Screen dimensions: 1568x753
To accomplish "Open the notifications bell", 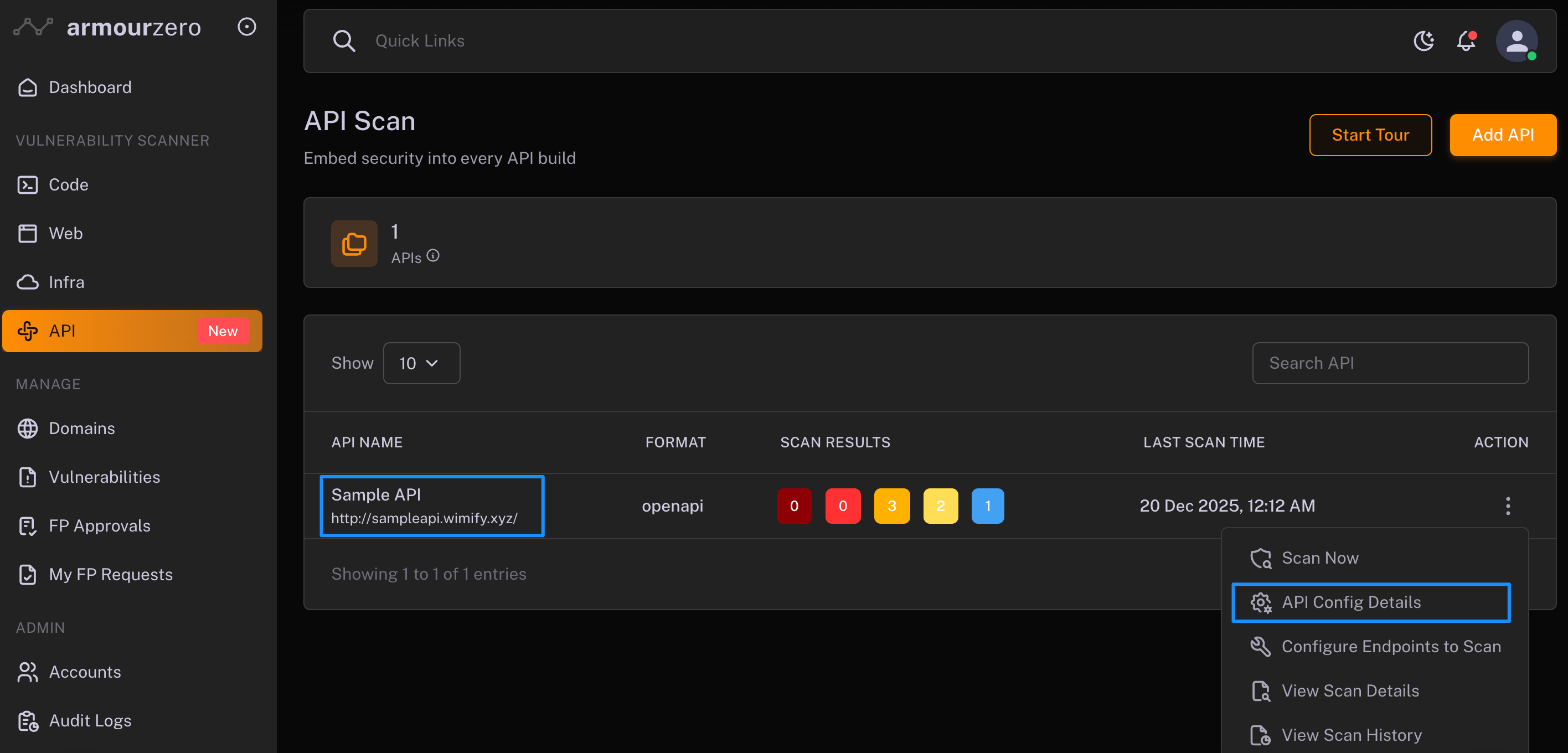I will coord(1466,41).
